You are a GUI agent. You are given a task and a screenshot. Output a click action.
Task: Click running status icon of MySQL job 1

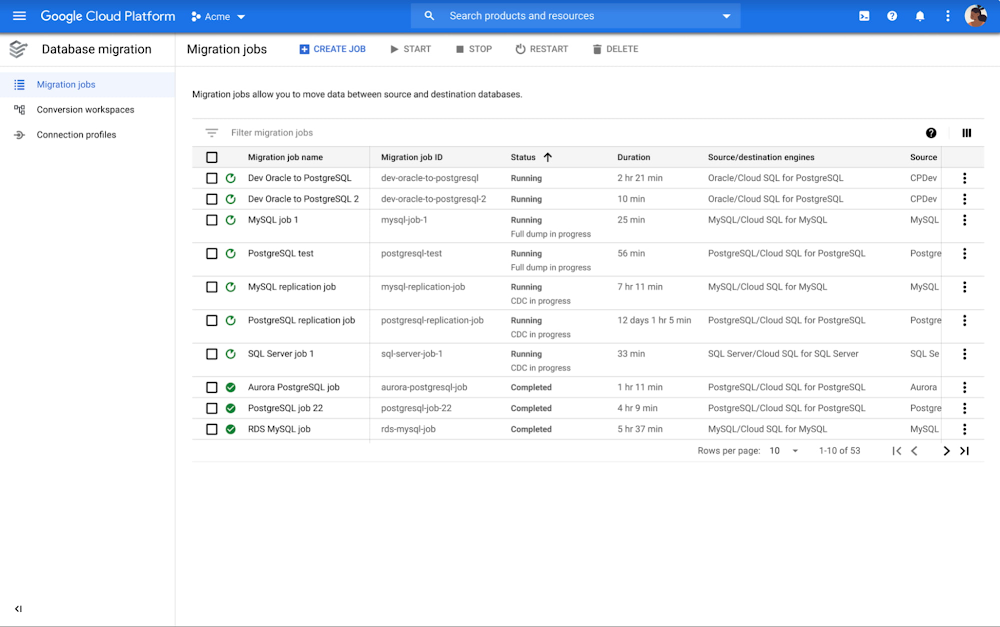(231, 220)
